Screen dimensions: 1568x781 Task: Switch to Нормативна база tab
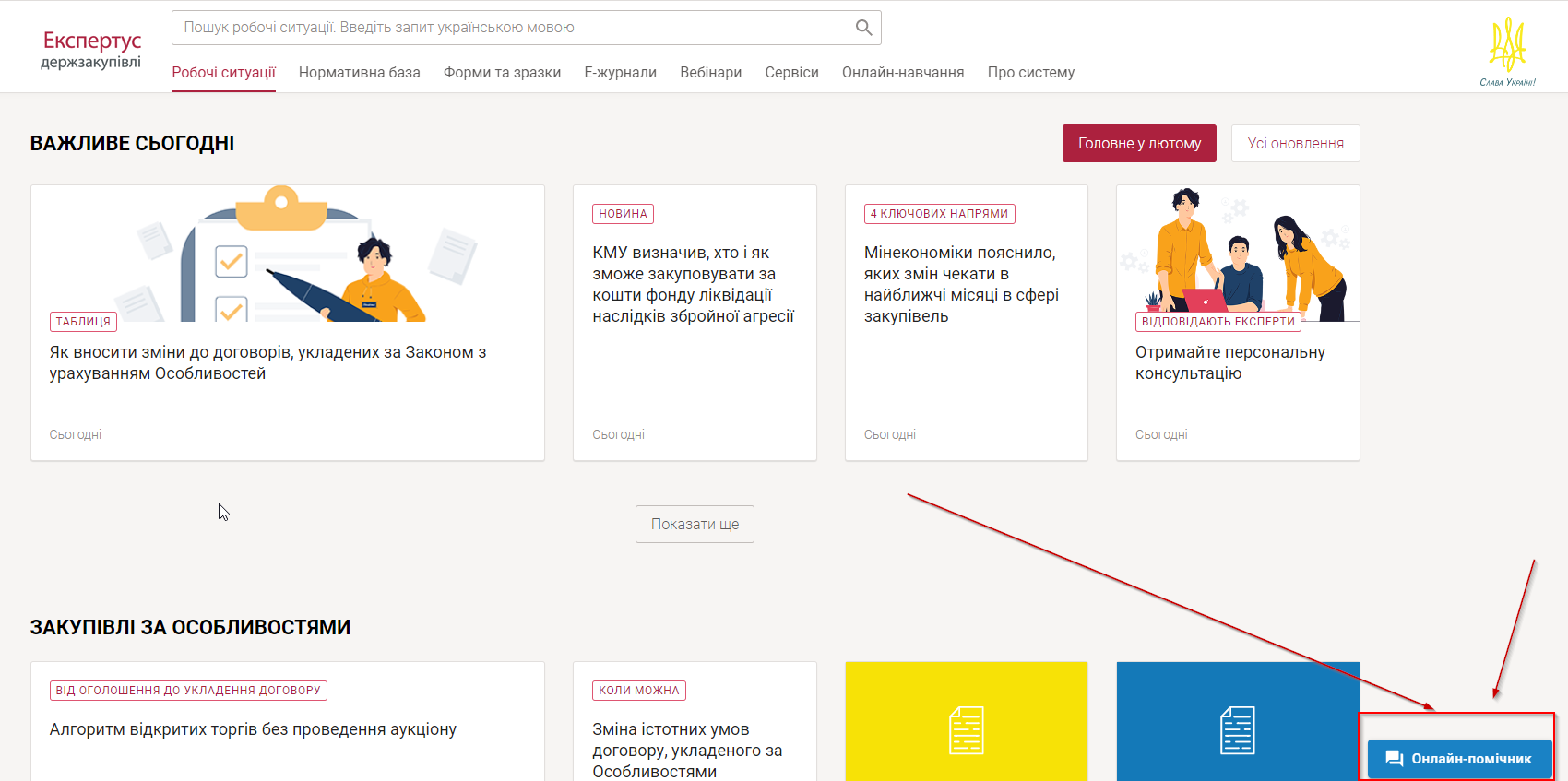point(360,72)
